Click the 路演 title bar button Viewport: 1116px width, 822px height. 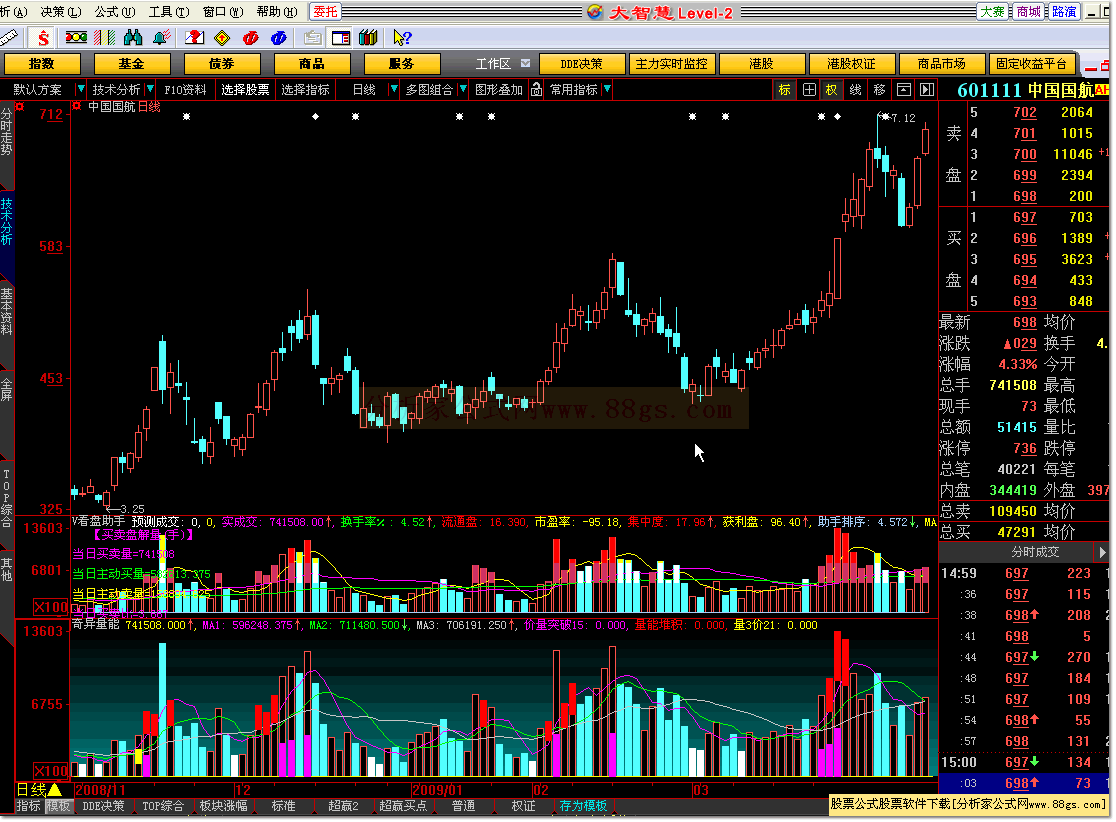[1064, 12]
